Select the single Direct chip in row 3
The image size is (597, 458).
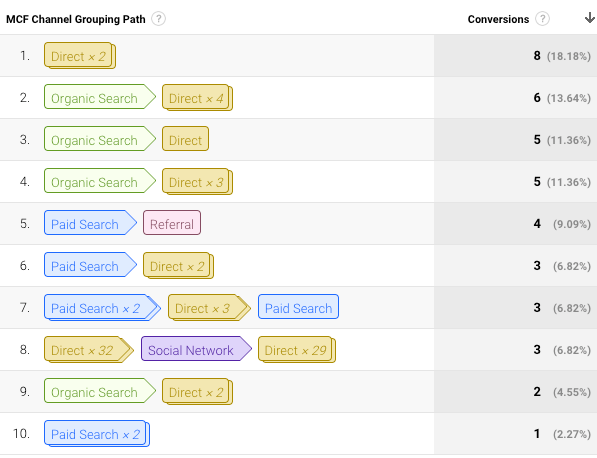[185, 140]
